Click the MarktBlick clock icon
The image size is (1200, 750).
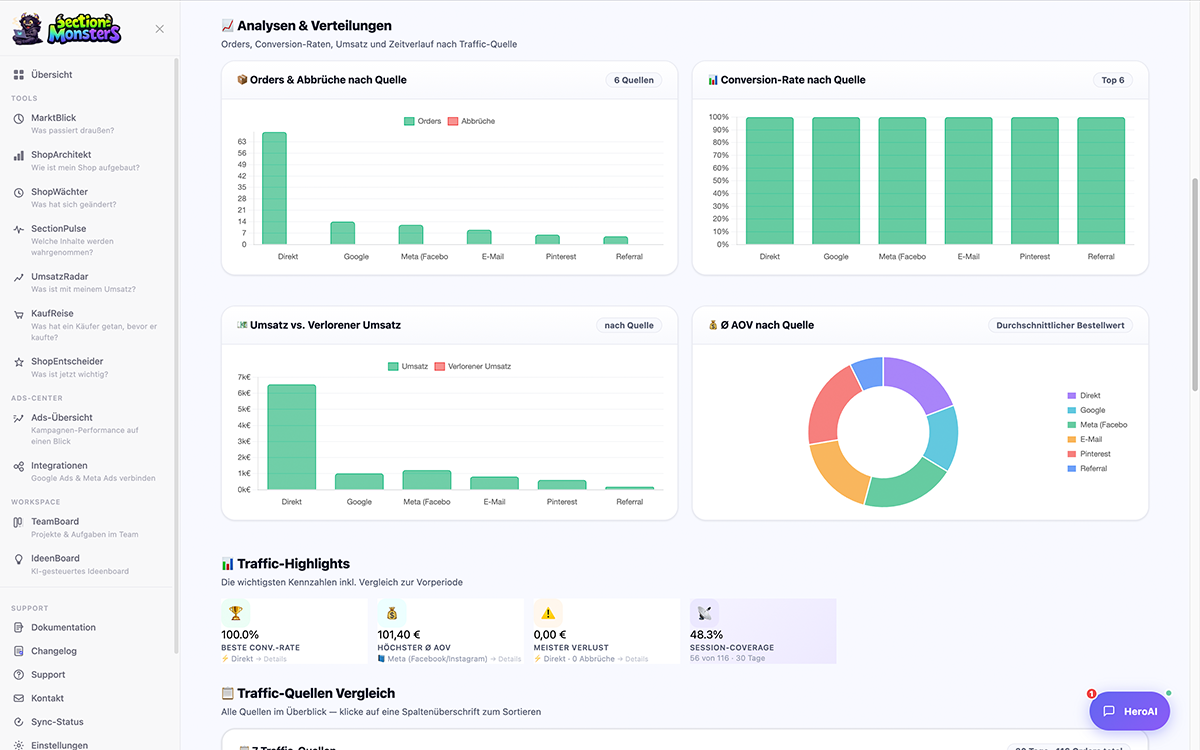19,118
